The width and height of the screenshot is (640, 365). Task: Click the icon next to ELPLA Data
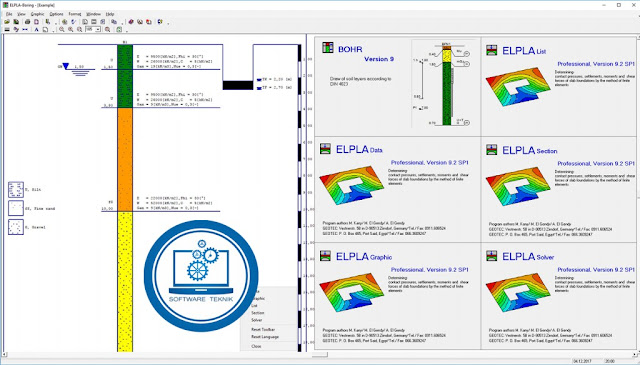pyautogui.click(x=325, y=149)
